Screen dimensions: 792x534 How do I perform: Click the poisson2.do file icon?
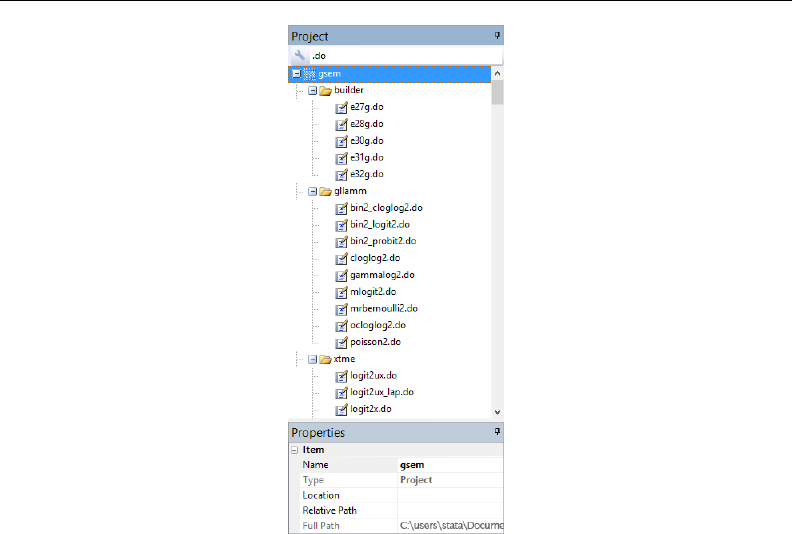(341, 343)
